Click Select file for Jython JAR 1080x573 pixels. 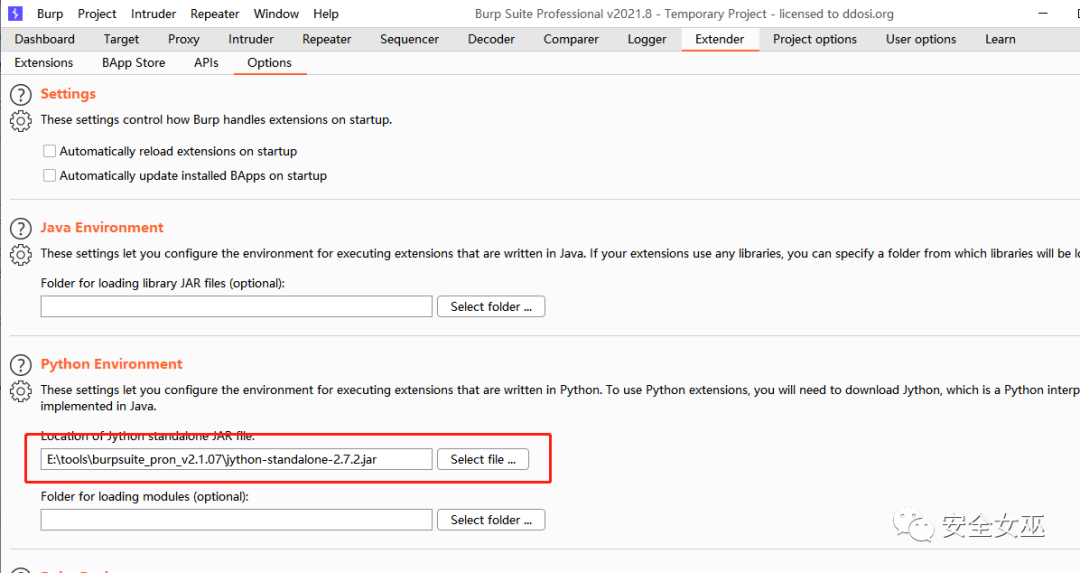click(483, 460)
